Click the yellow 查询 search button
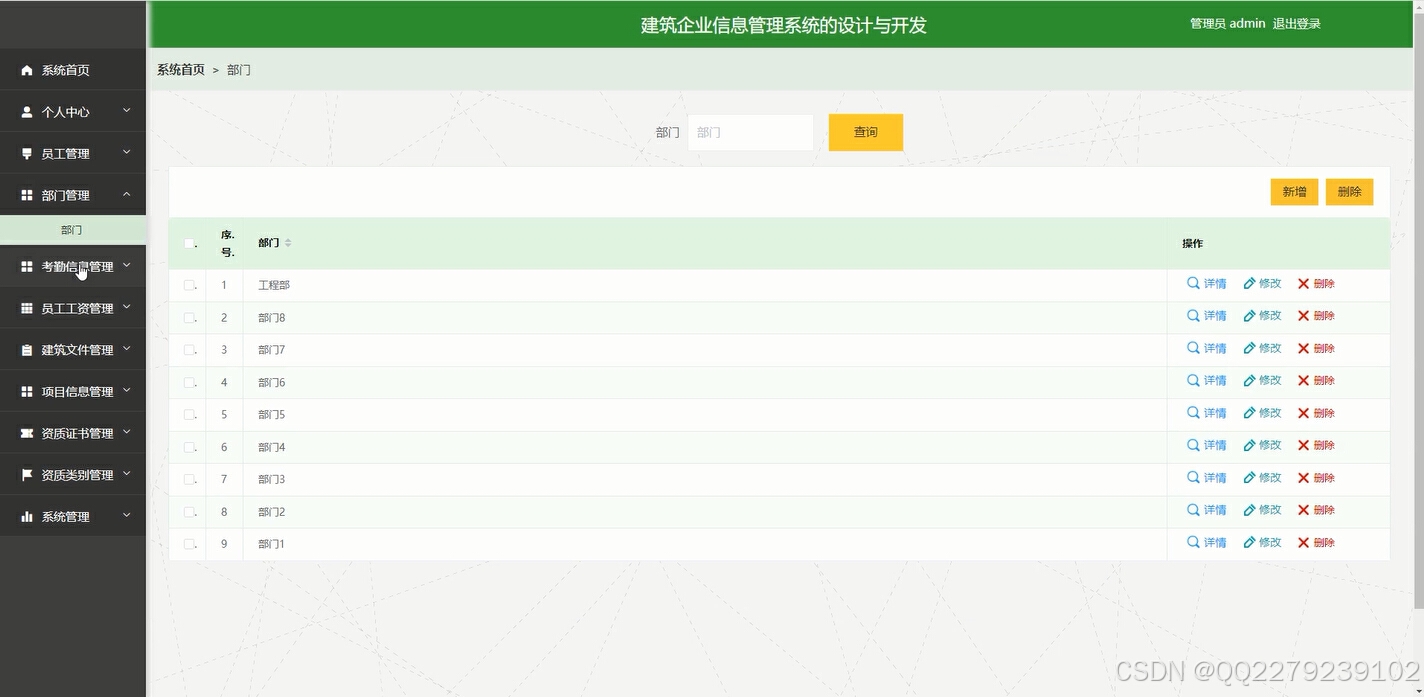 [x=864, y=131]
